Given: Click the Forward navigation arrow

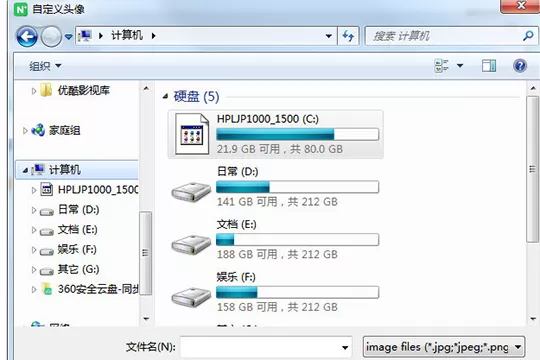Looking at the screenshot, I should coord(51,36).
